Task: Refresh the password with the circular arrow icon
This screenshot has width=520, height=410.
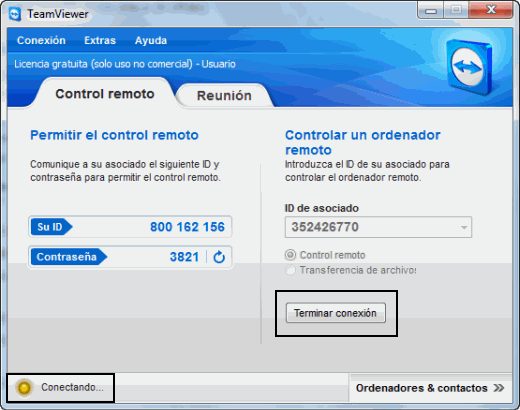Action: [x=219, y=257]
